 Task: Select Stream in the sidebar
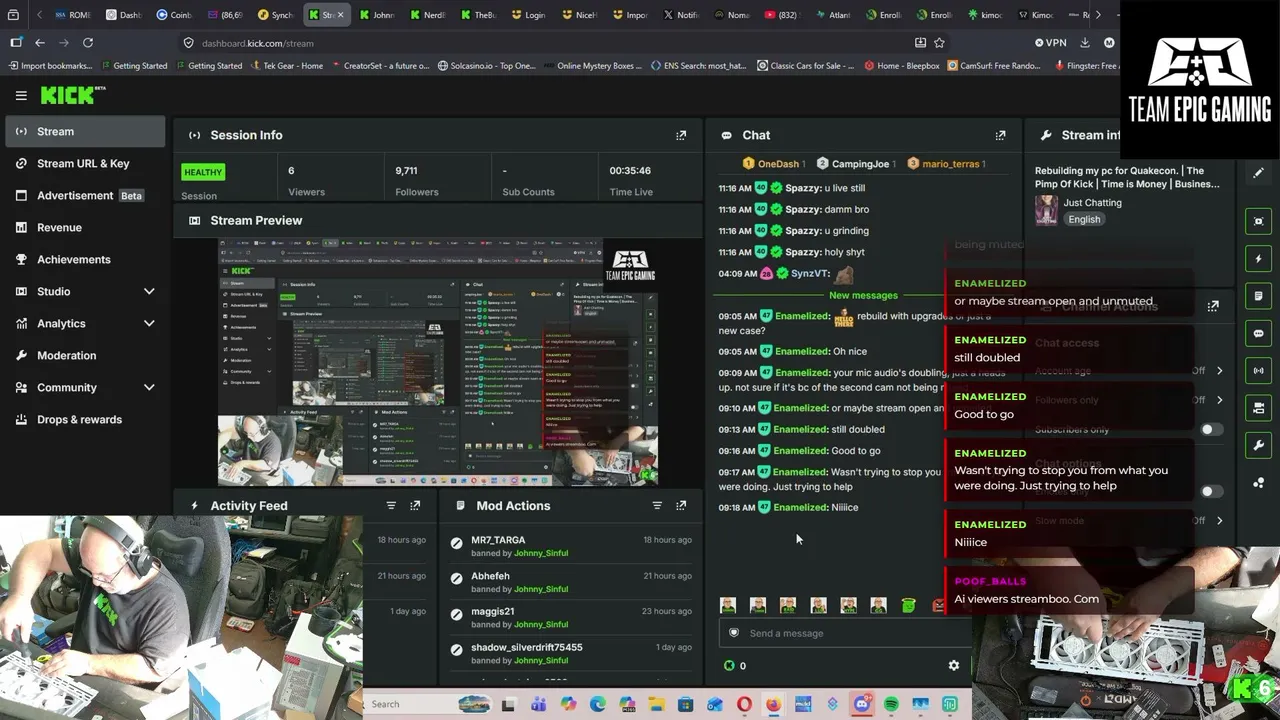[x=85, y=131]
